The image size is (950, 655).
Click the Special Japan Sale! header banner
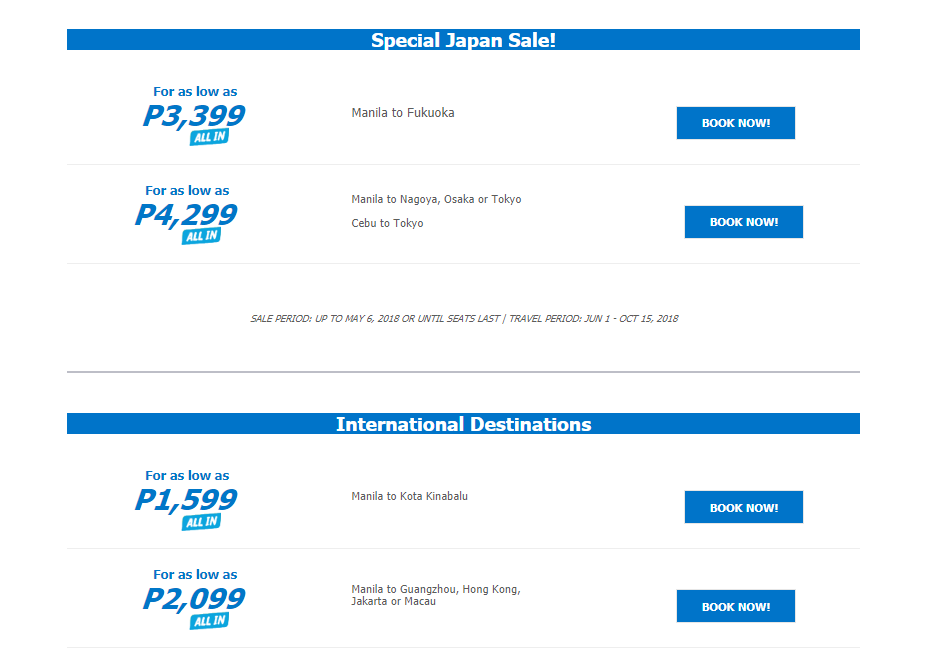point(463,39)
